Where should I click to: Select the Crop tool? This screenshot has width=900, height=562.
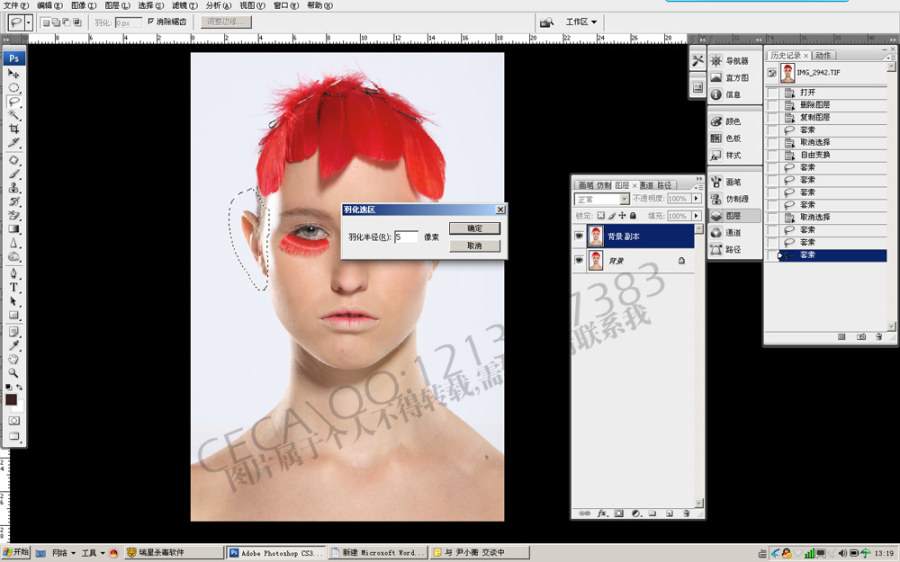click(14, 129)
